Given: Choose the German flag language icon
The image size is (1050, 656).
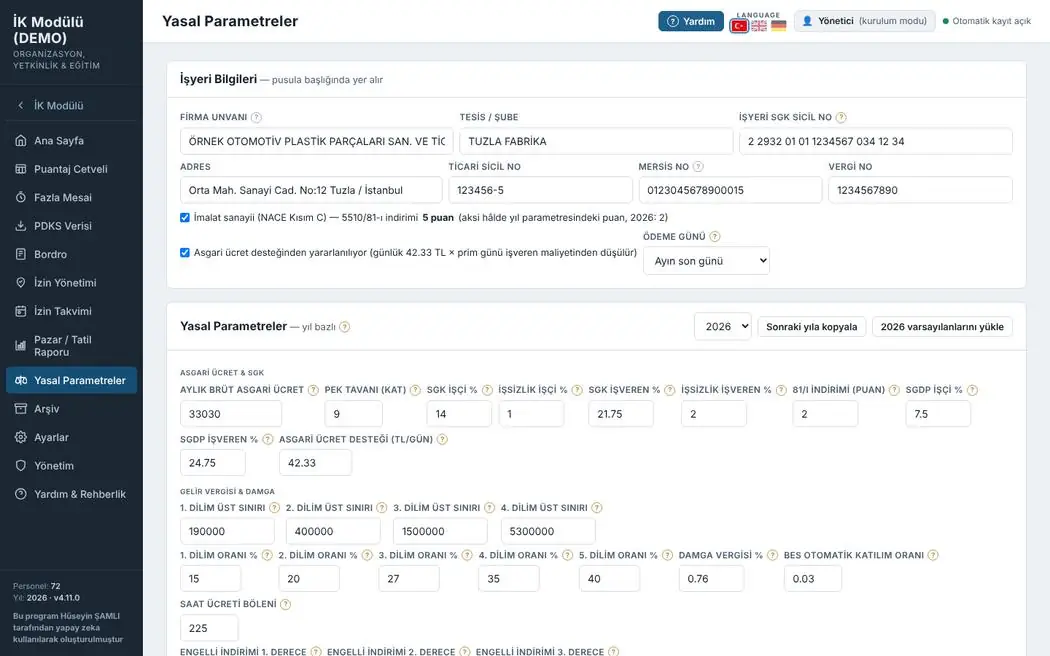Looking at the screenshot, I should (x=778, y=26).
